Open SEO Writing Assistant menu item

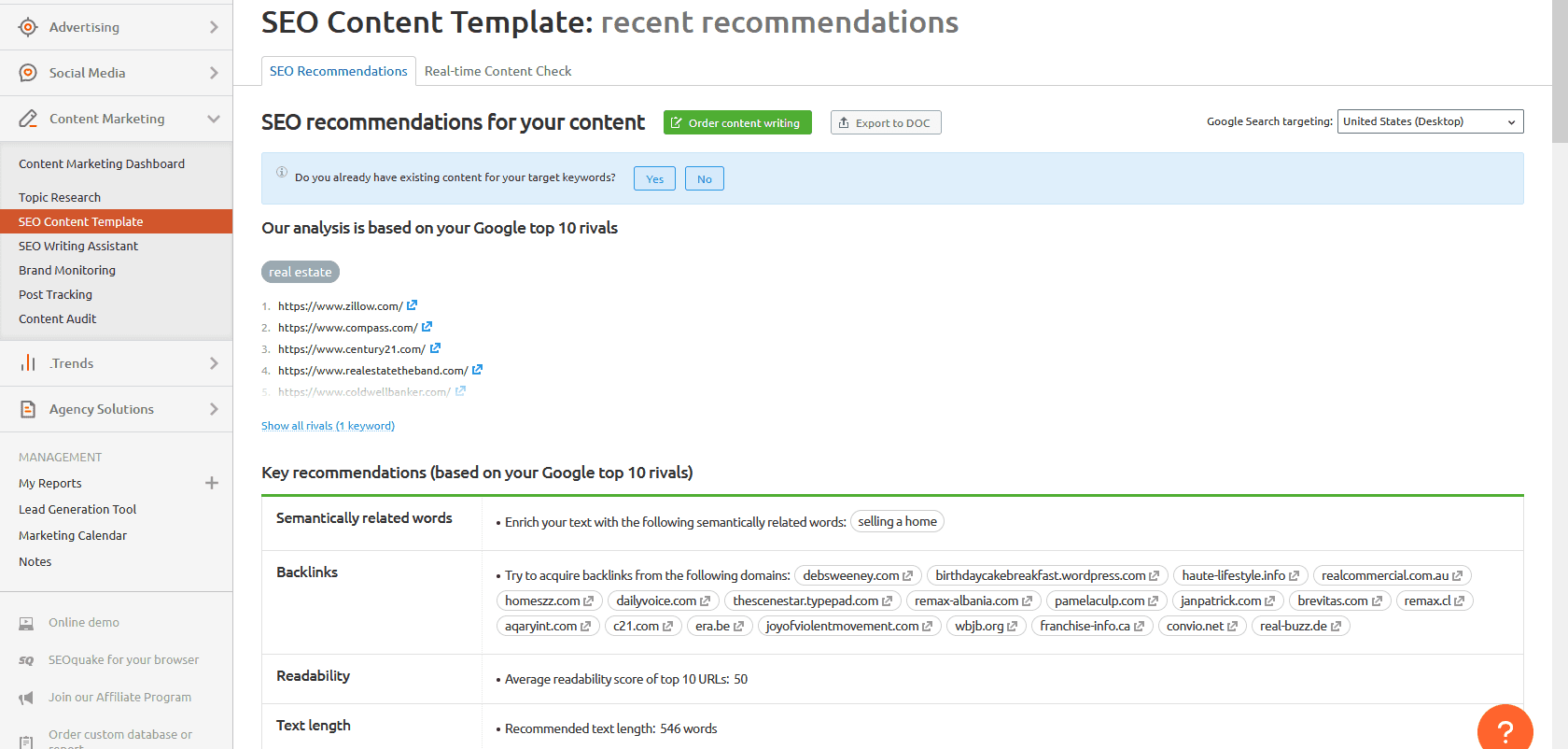(78, 246)
